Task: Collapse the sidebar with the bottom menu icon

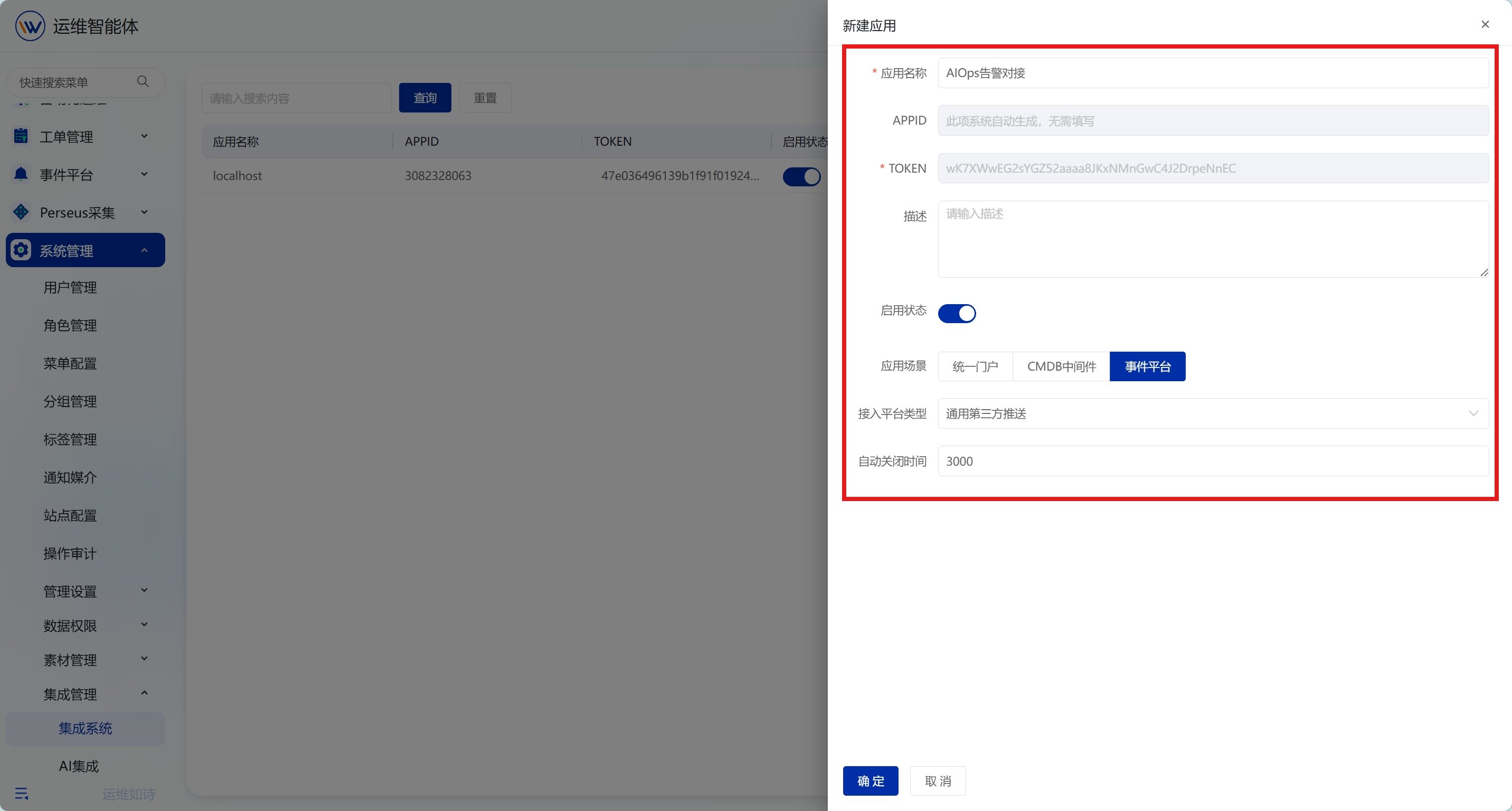Action: [x=22, y=794]
